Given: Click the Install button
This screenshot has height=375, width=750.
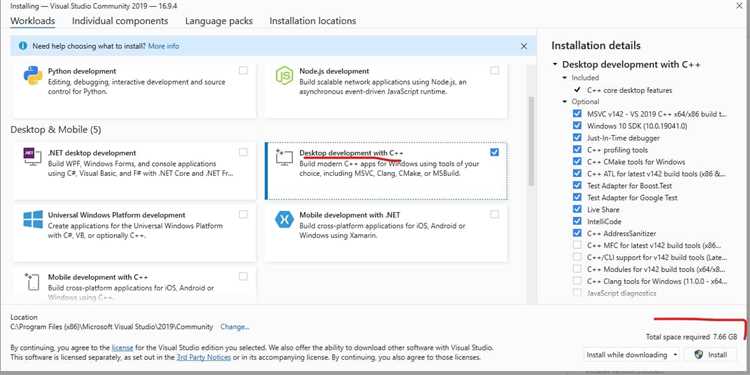Looking at the screenshot, I should (711, 355).
